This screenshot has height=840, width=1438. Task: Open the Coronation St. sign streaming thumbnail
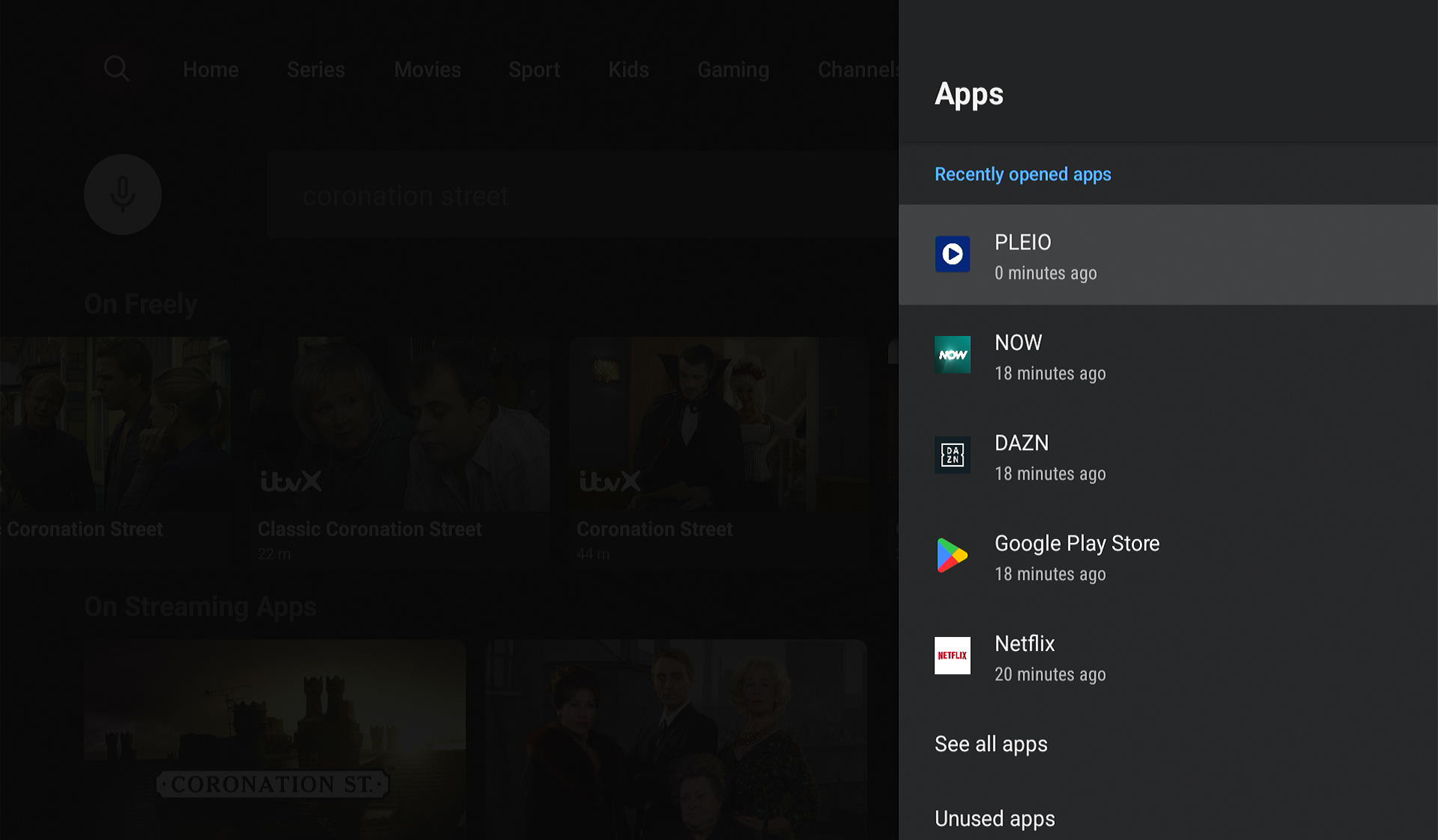(275, 739)
